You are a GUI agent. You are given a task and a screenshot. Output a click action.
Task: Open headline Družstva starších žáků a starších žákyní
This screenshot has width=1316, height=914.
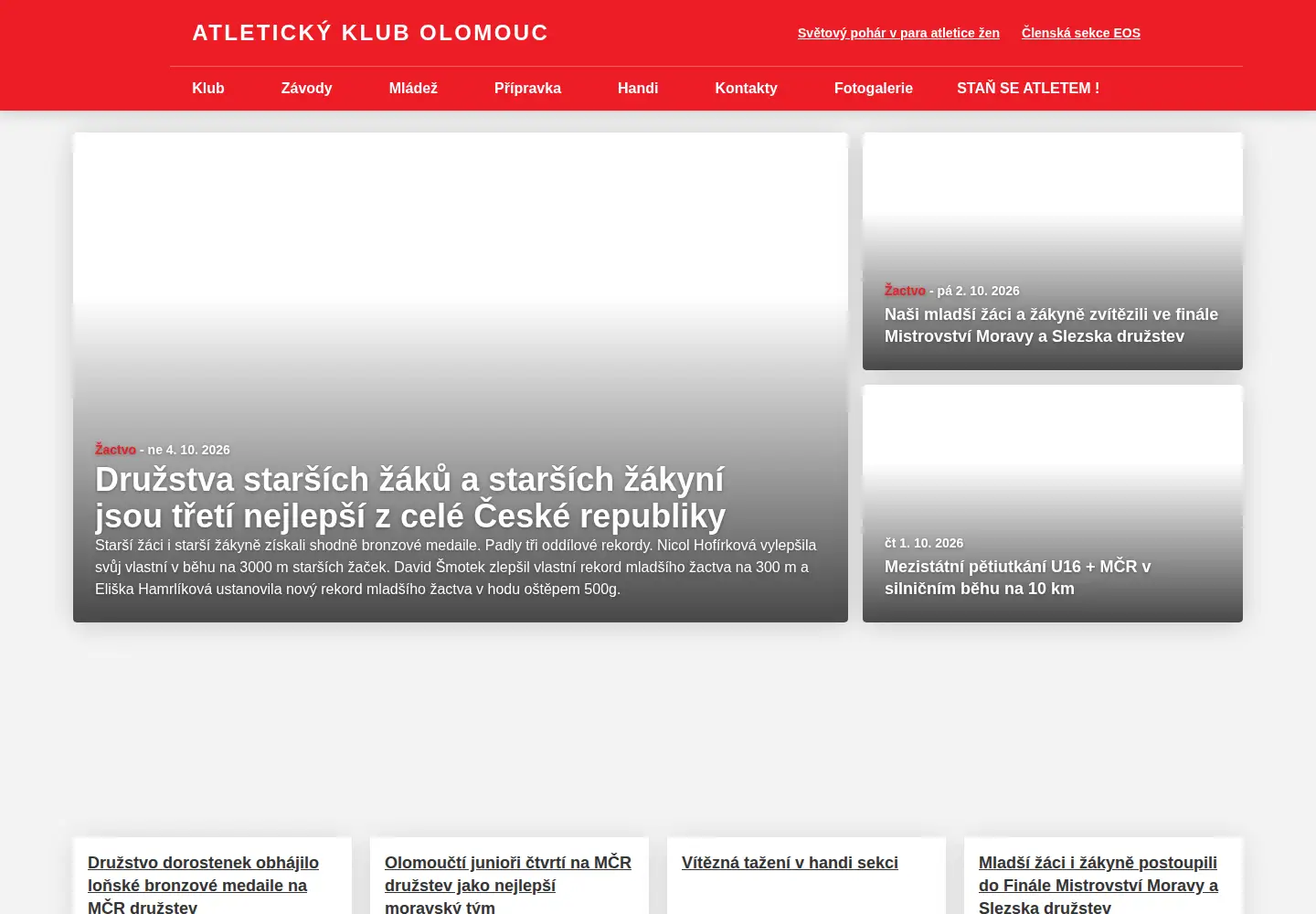(x=410, y=498)
